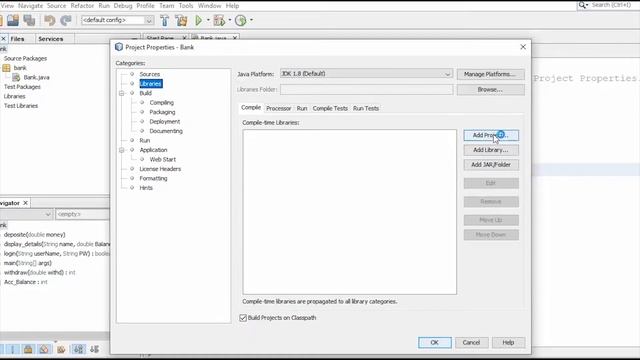Close the Start Page editor tab

click(x=184, y=38)
